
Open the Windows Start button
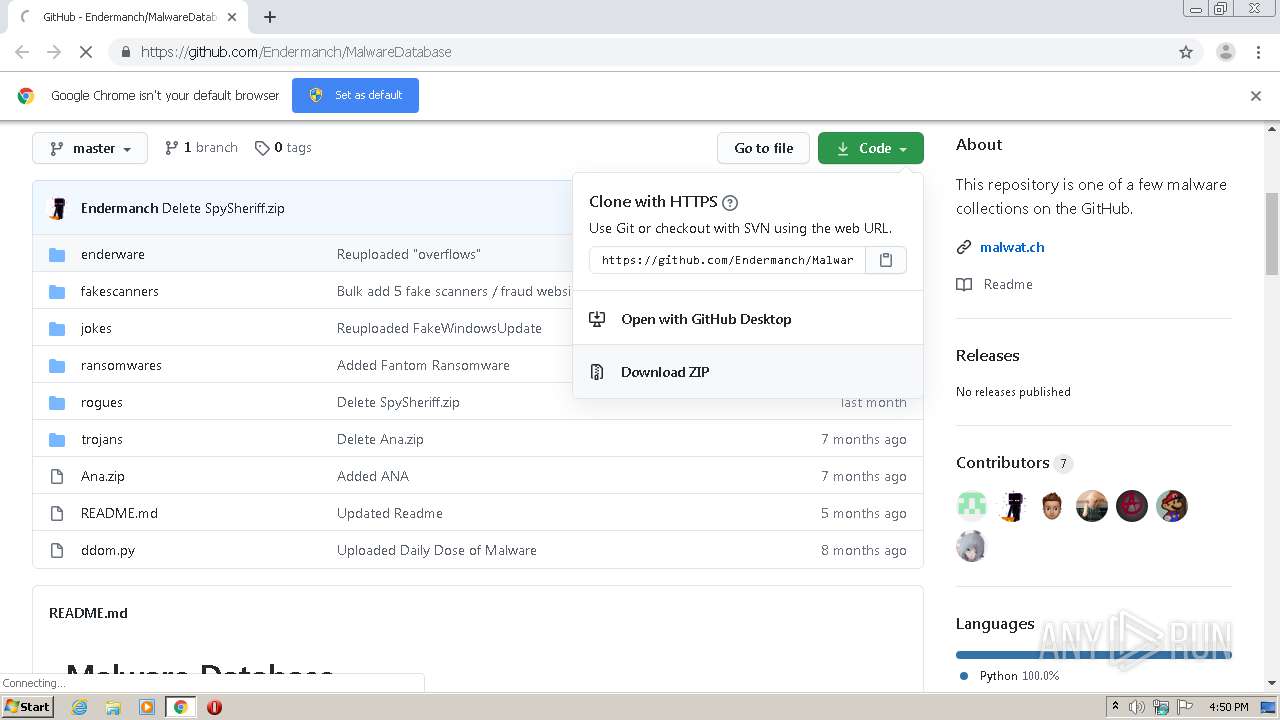point(27,707)
